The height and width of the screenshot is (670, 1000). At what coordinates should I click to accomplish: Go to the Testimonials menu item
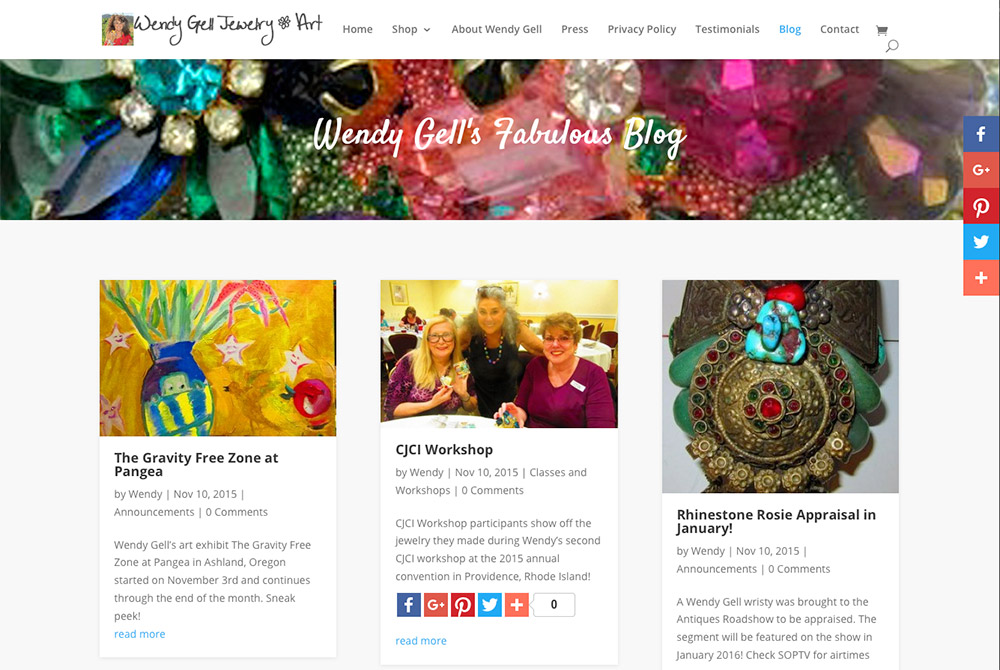pos(727,29)
